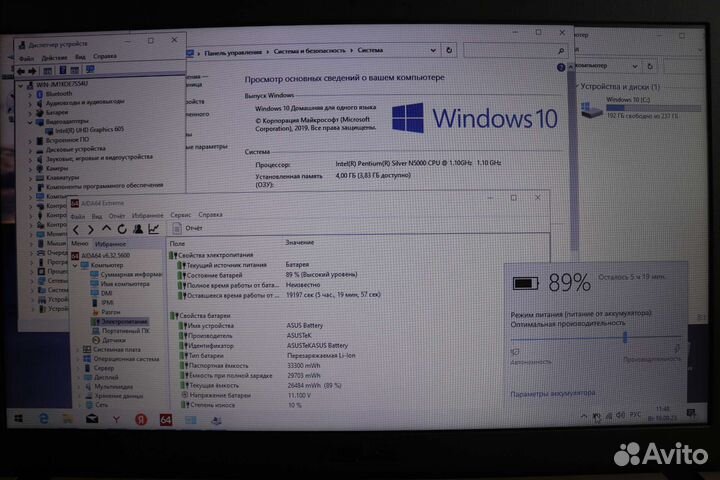This screenshot has width=720, height=480.
Task: Click Поле column header in AIDA64
Action: coord(177,243)
